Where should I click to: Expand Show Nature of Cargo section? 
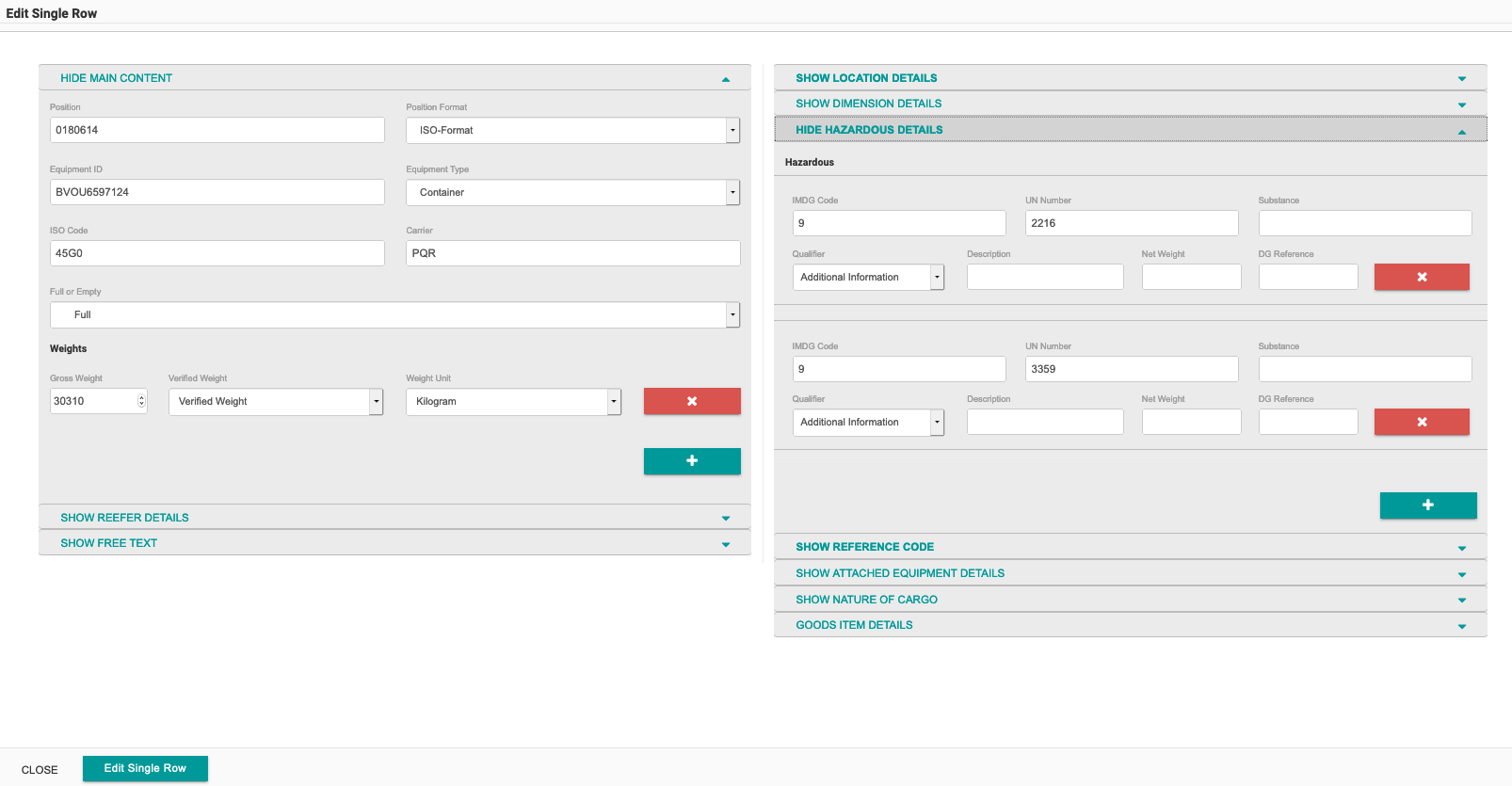pyautogui.click(x=866, y=600)
